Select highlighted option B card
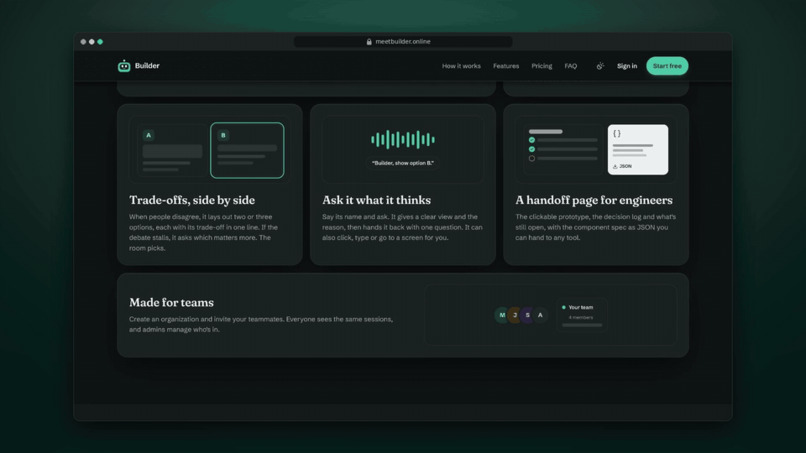 247,151
